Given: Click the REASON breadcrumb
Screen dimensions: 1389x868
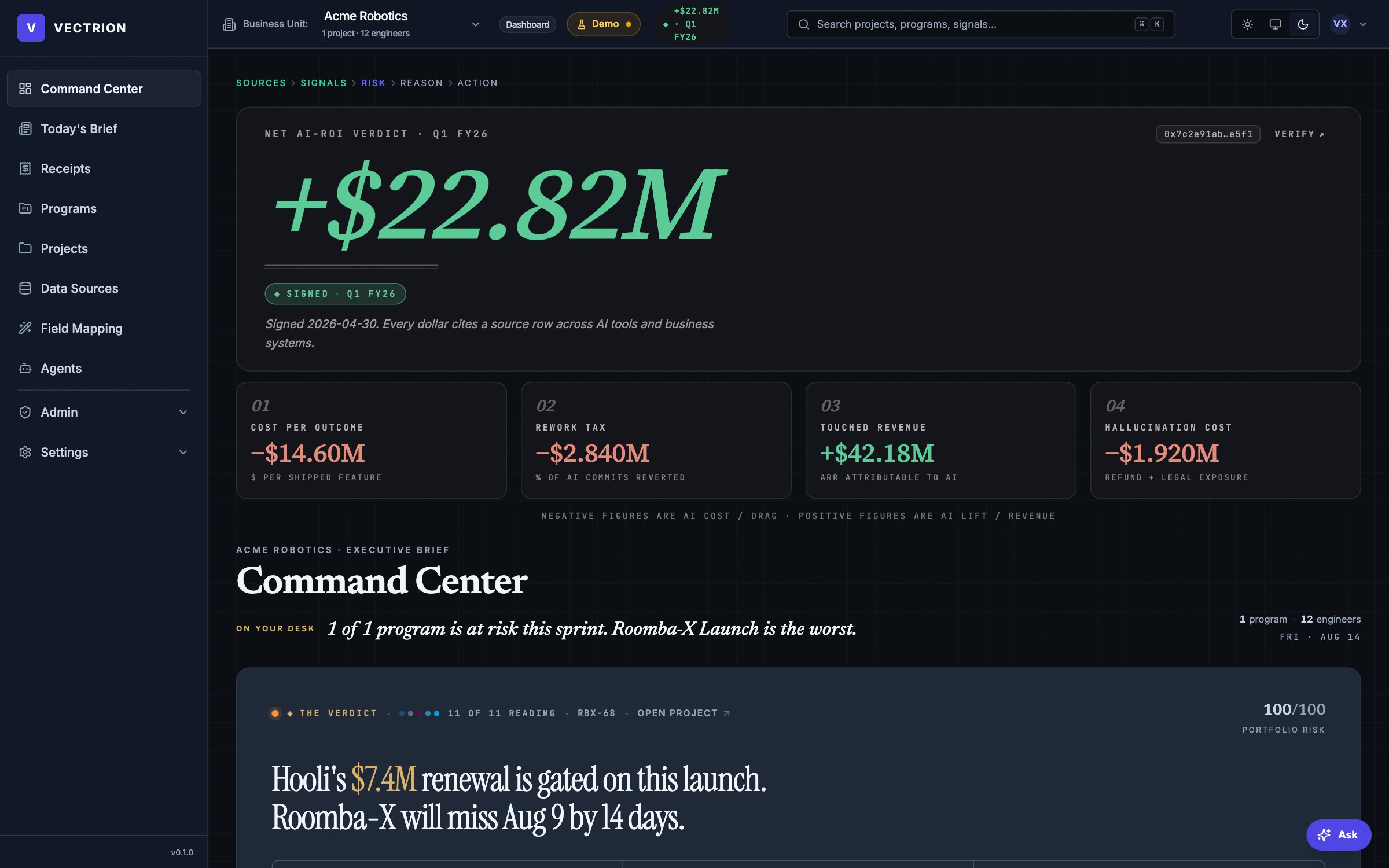Looking at the screenshot, I should tap(421, 83).
